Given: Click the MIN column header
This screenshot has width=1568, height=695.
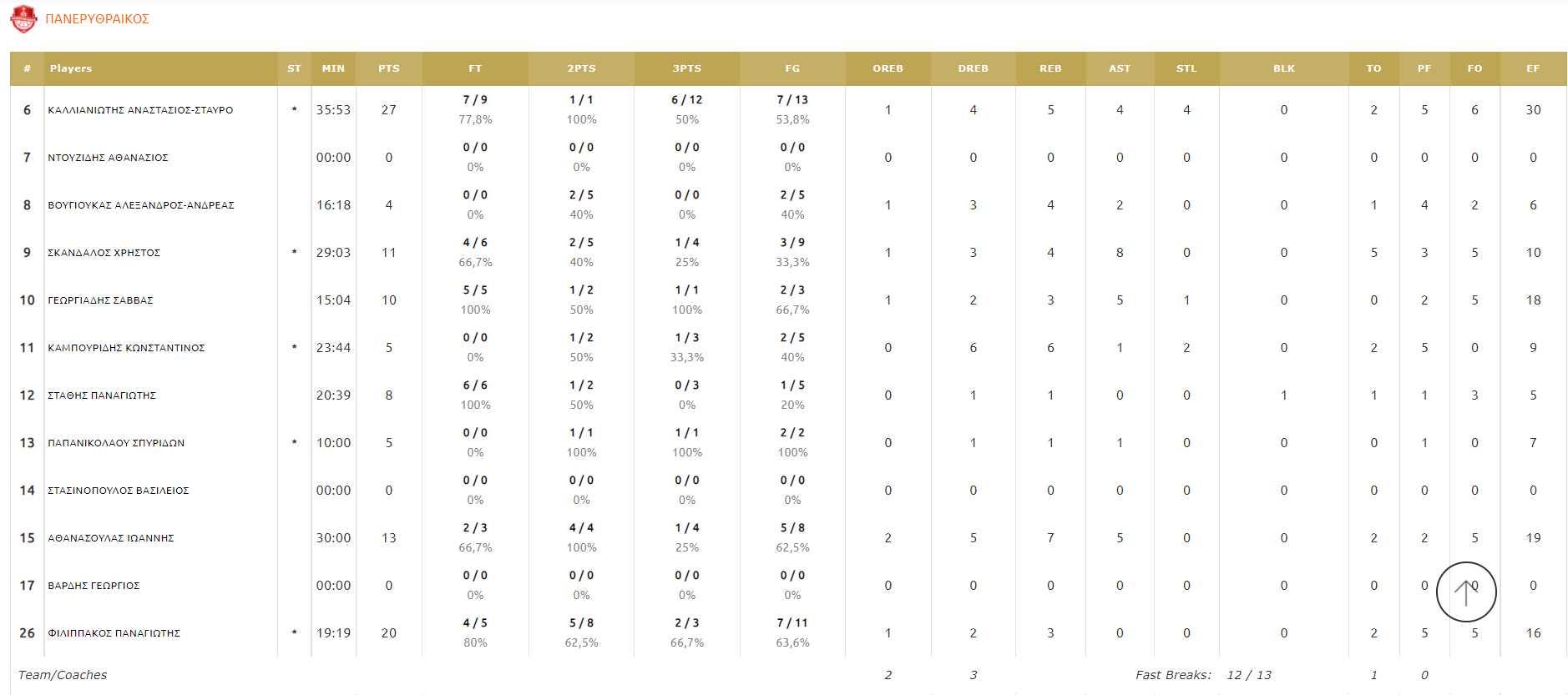Looking at the screenshot, I should [x=333, y=68].
